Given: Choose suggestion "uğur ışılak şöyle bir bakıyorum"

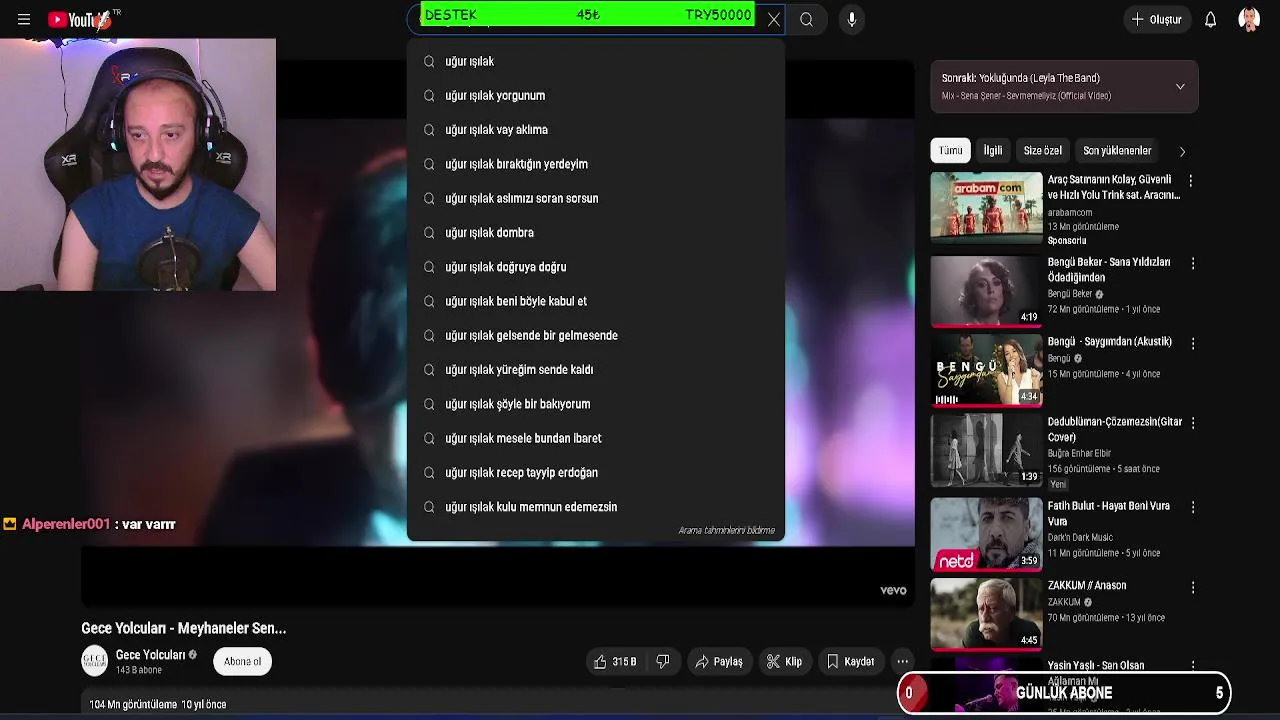Looking at the screenshot, I should tap(596, 404).
